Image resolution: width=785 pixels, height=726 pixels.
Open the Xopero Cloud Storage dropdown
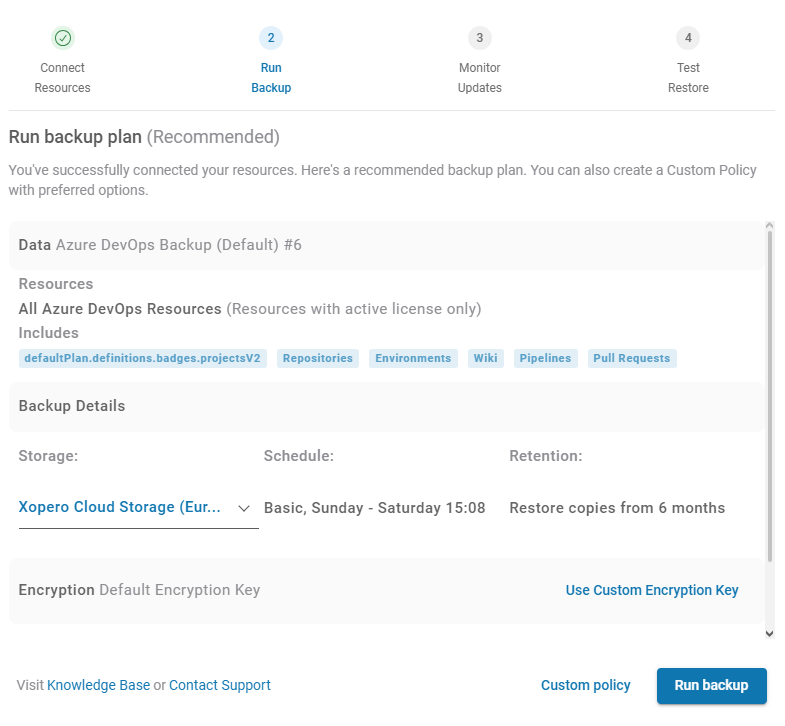(x=122, y=508)
